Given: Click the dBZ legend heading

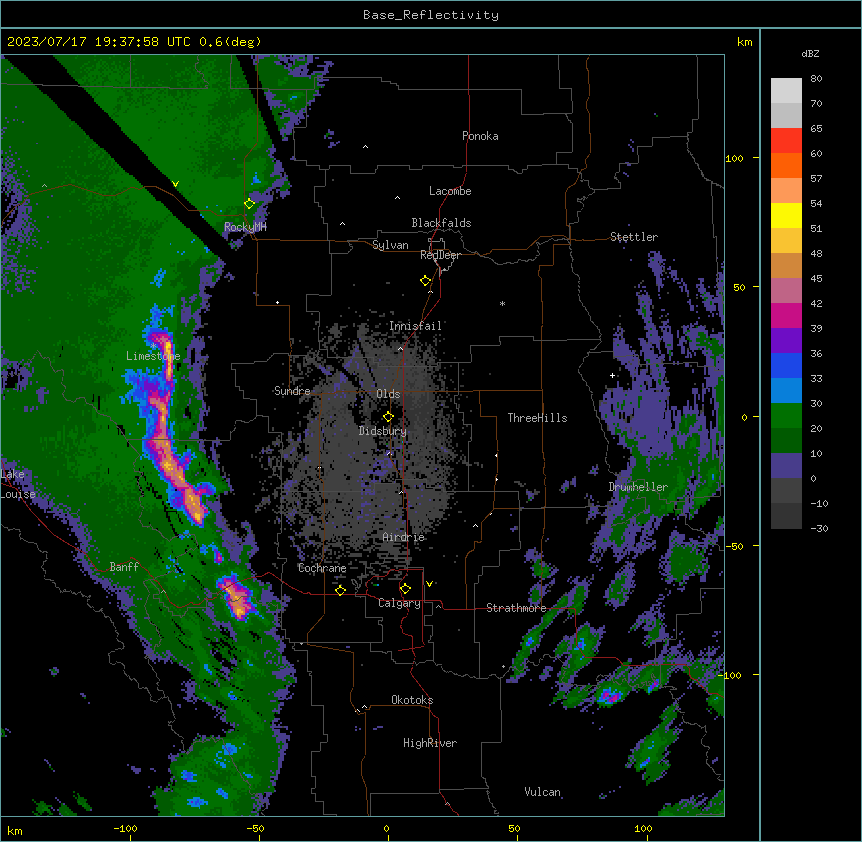Looking at the screenshot, I should pyautogui.click(x=810, y=53).
